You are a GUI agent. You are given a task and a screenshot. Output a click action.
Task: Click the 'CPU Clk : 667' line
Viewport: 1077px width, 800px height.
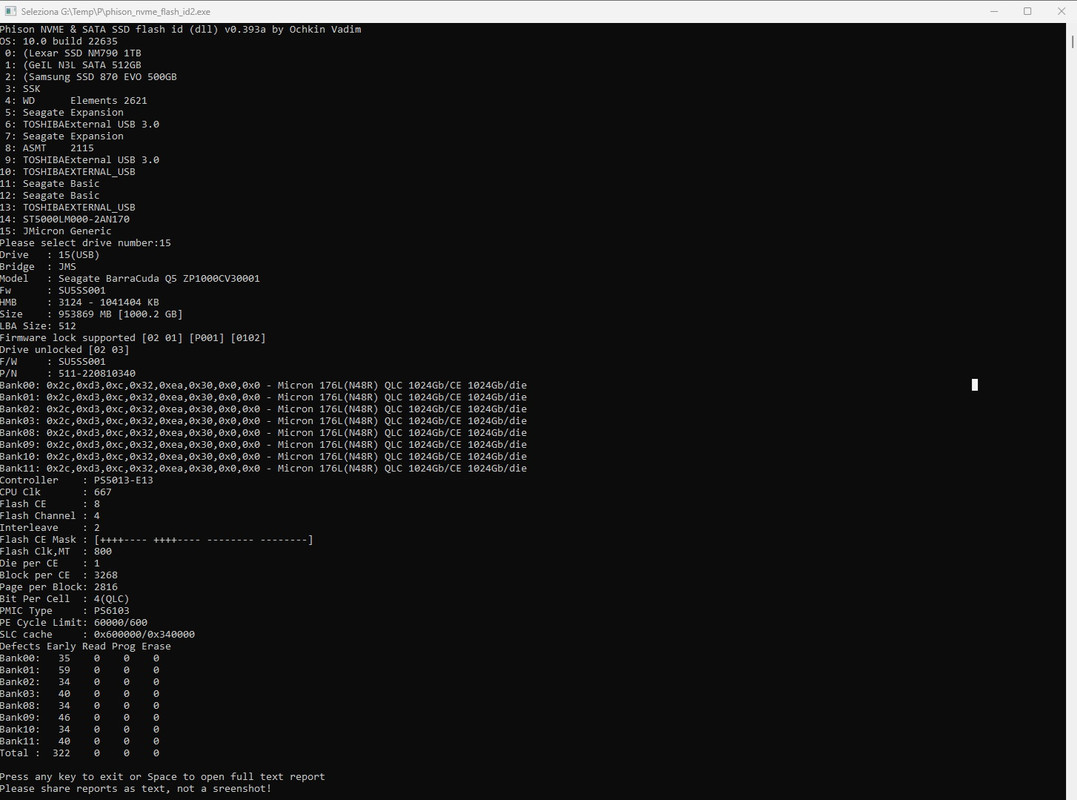click(x=56, y=492)
